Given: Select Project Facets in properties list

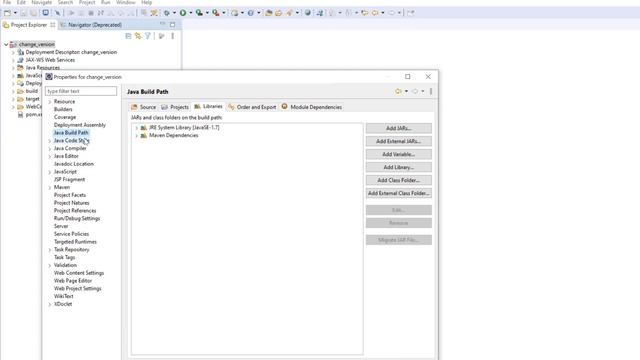Looking at the screenshot, I should click(x=70, y=195).
